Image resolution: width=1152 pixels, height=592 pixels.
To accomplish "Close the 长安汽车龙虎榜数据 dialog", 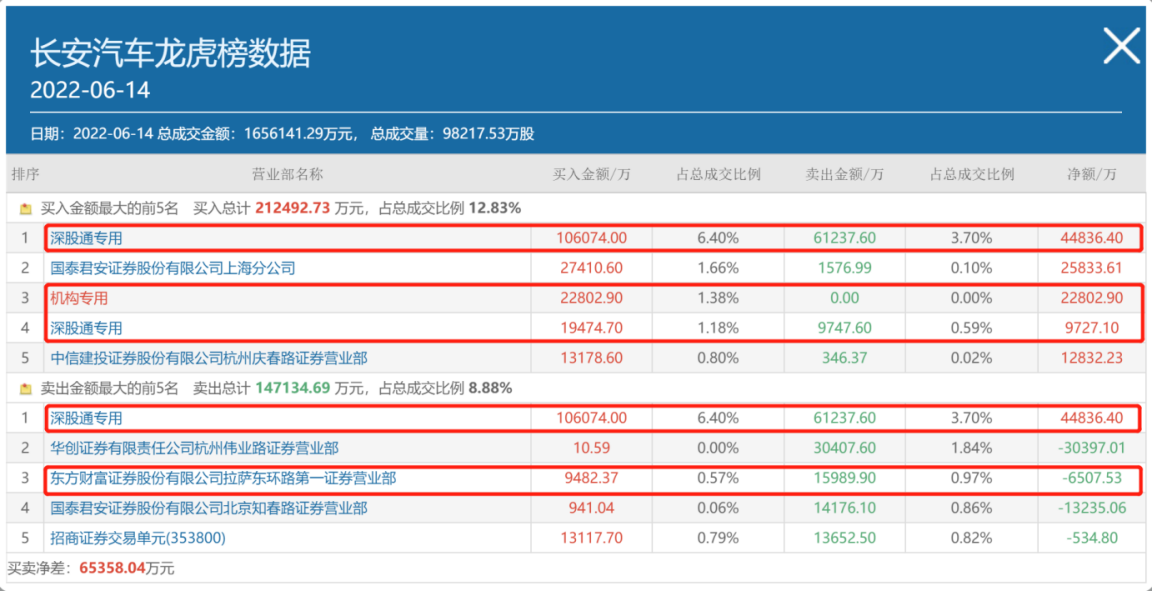I will tap(1122, 47).
